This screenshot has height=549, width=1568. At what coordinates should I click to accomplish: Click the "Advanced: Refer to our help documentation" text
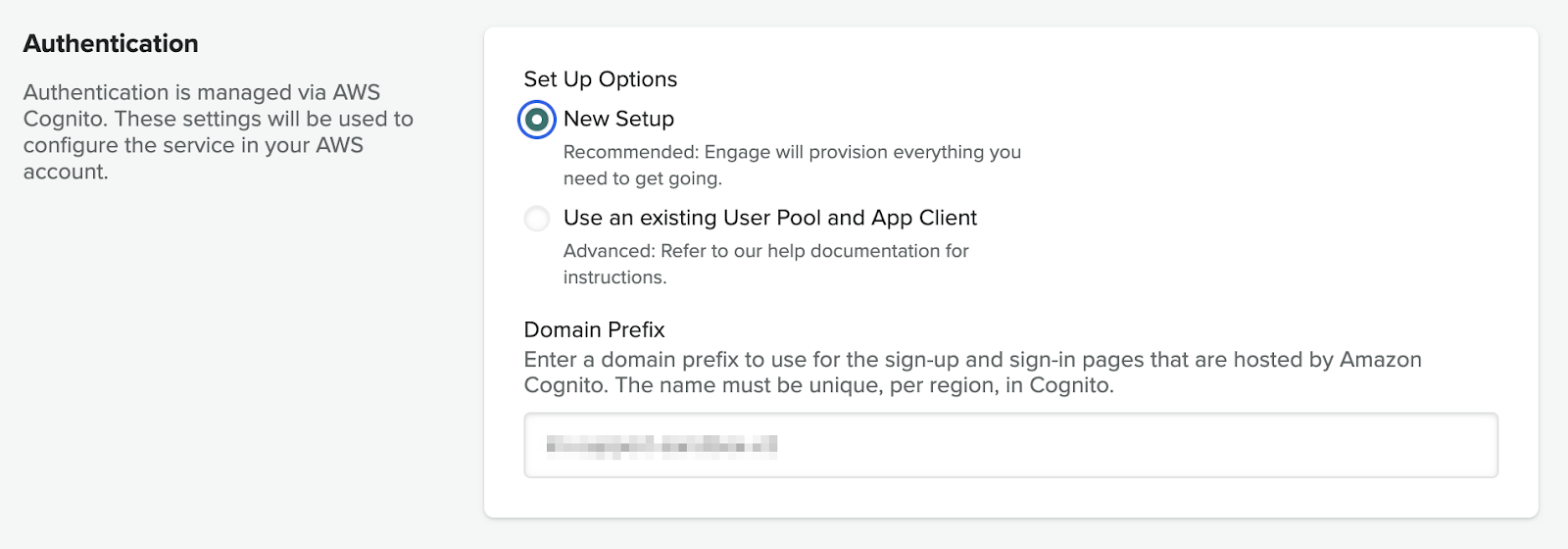765,264
